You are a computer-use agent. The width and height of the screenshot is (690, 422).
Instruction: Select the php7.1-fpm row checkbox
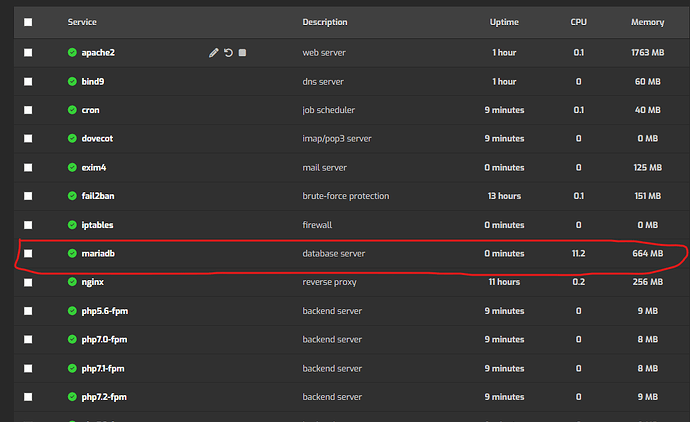tap(28, 368)
